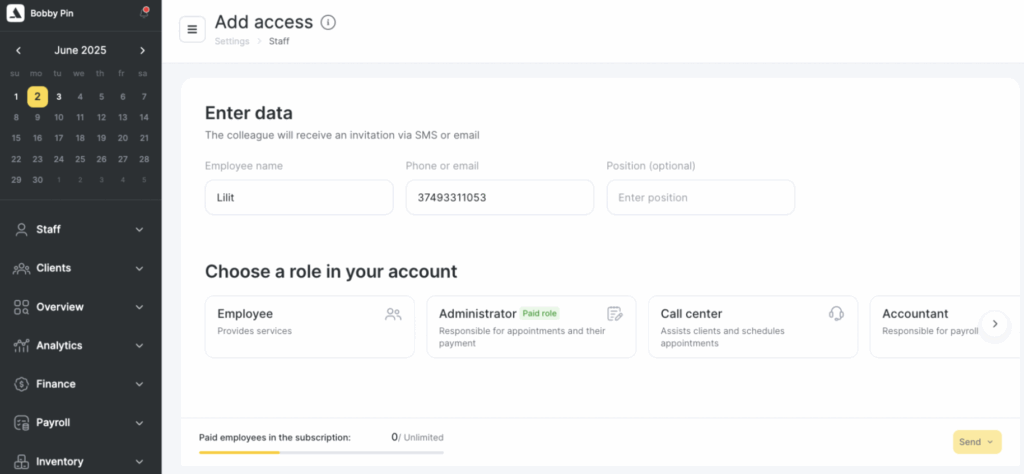
Task: Open the Inventory sidebar menu
Action: point(80,461)
